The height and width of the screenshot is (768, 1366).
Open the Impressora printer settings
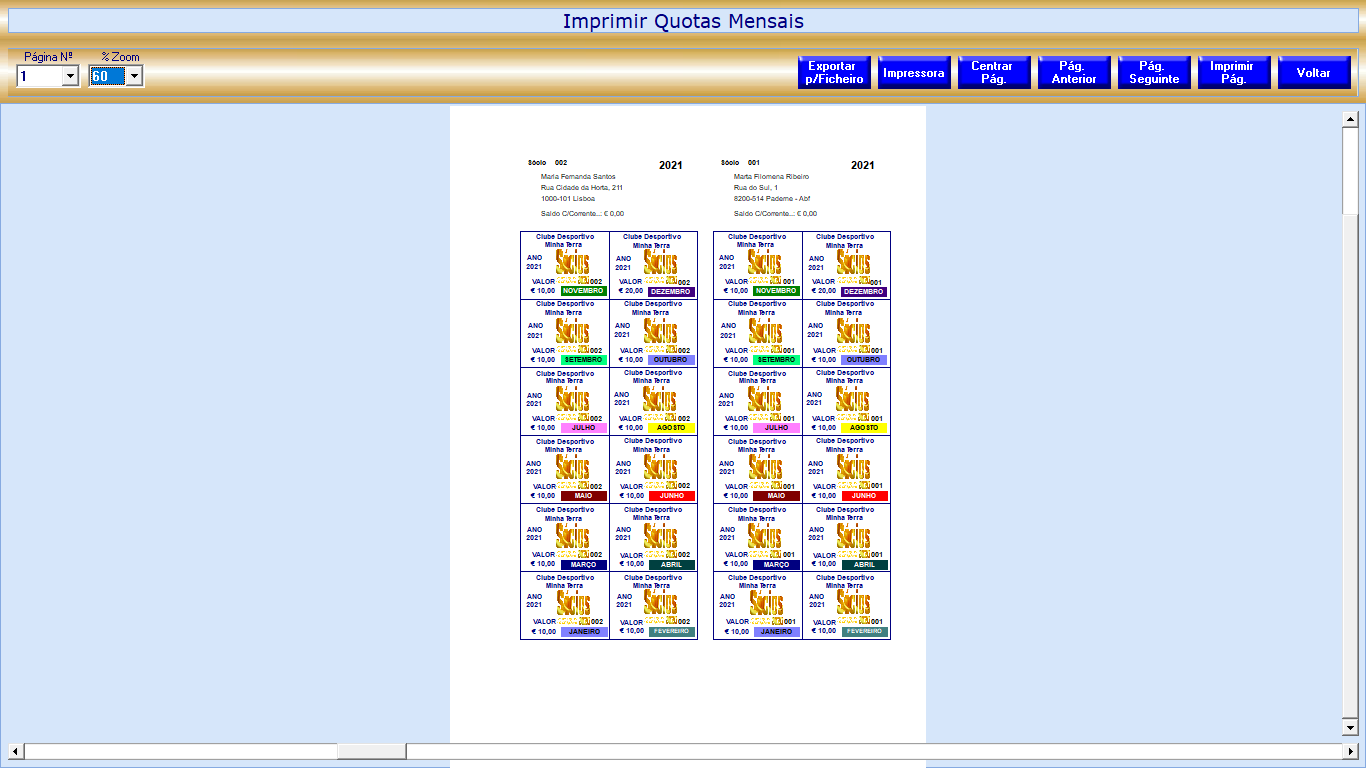click(x=914, y=73)
